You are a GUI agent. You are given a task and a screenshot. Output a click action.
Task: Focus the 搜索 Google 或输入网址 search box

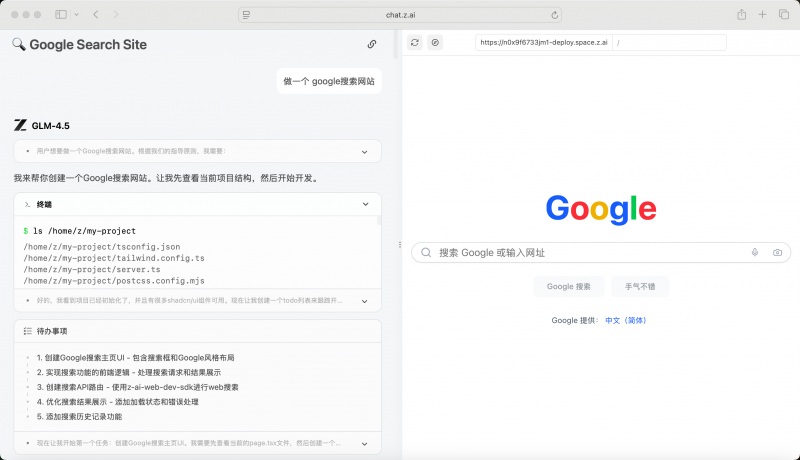[x=601, y=252]
